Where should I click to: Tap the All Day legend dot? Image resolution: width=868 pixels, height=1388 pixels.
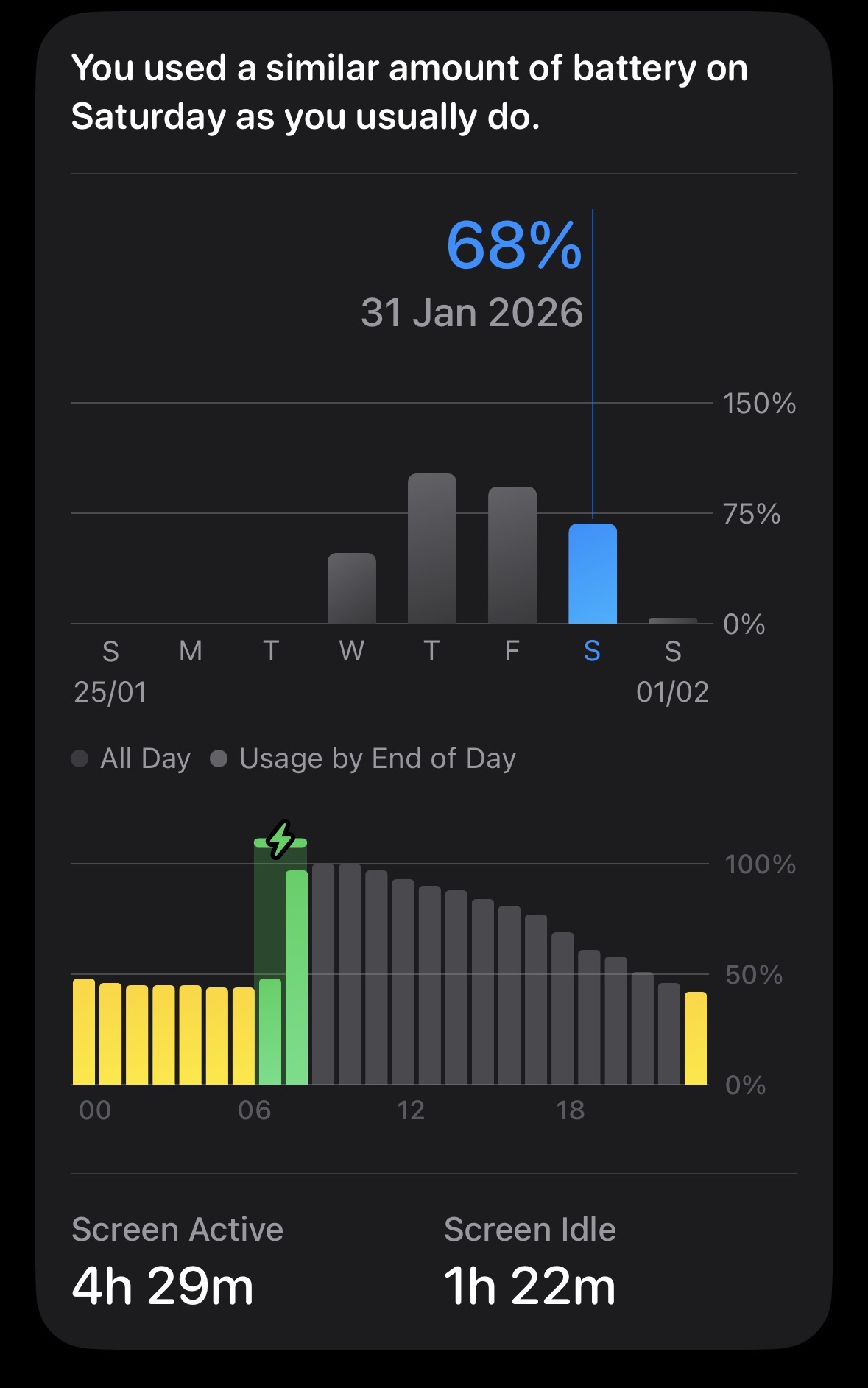tap(80, 758)
